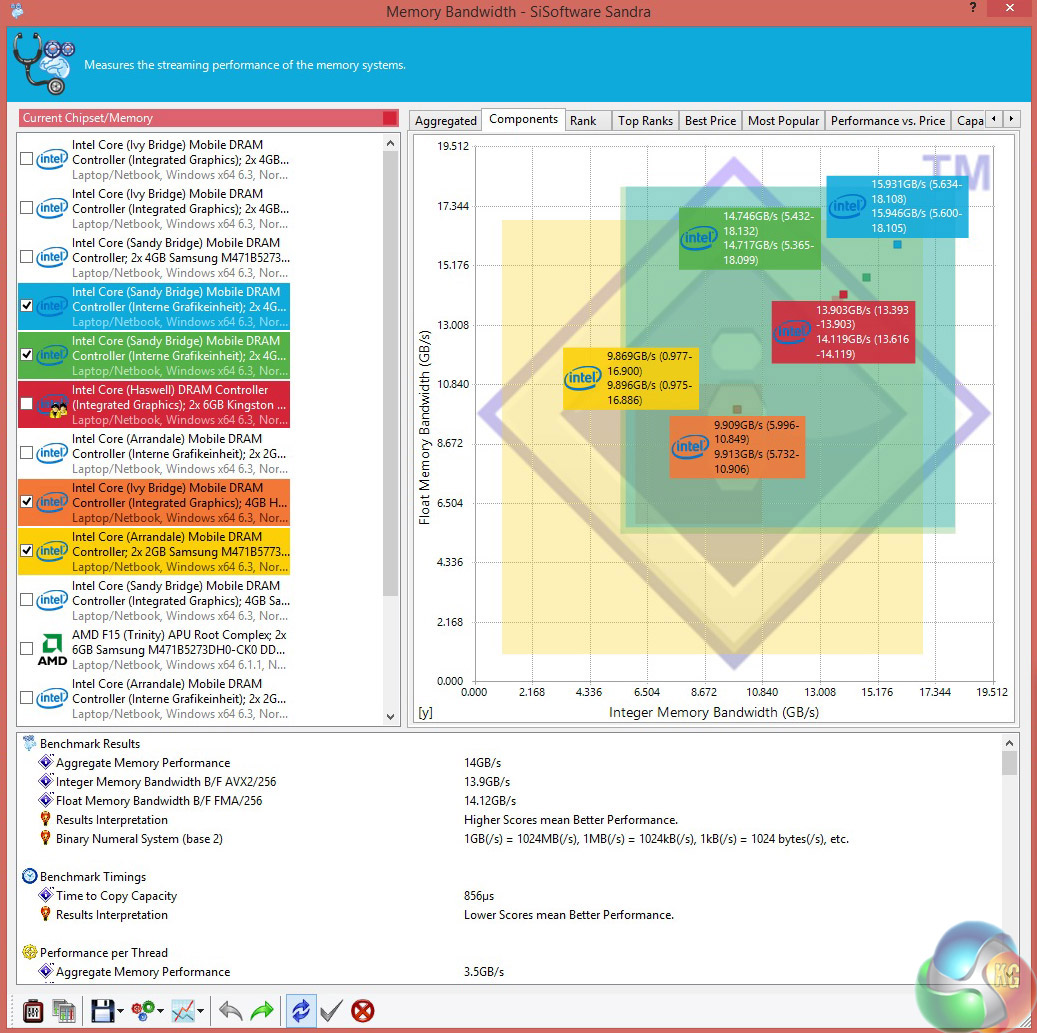This screenshot has height=1033, width=1037.
Task: Click the [y] axis toggle label
Action: [x=425, y=713]
